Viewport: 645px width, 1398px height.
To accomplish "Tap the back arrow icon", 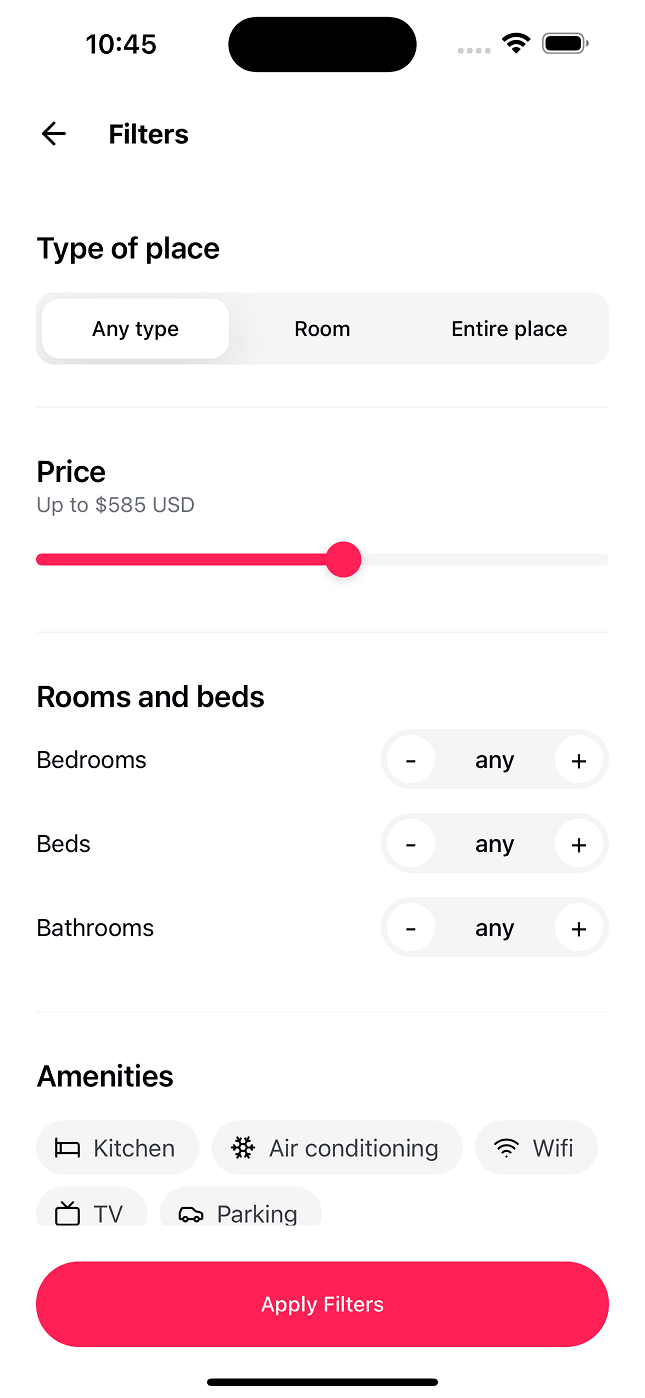I will click(x=54, y=134).
